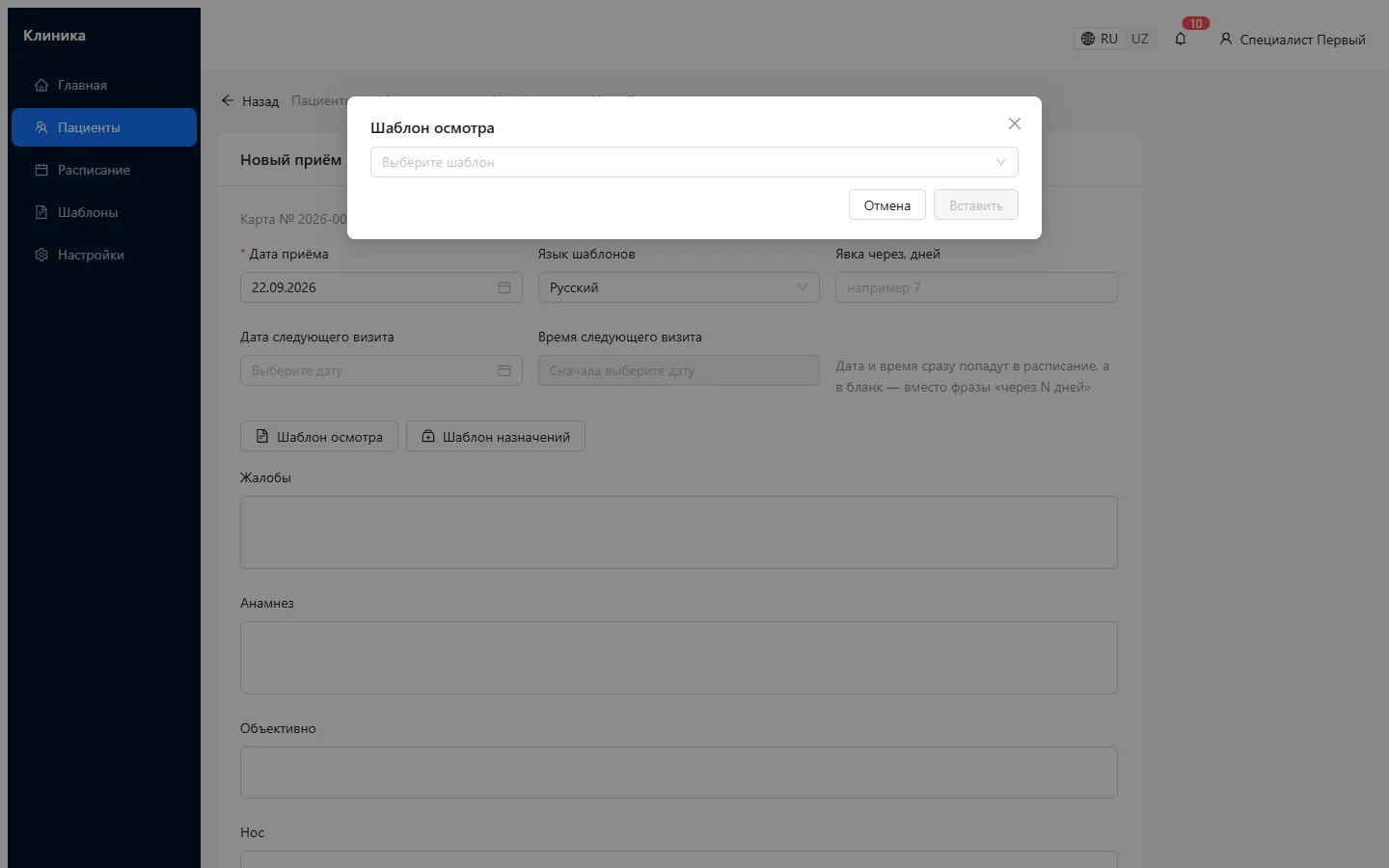Image resolution: width=1389 pixels, height=868 pixels.
Task: Click the Клиника logo title
Action: [54, 36]
